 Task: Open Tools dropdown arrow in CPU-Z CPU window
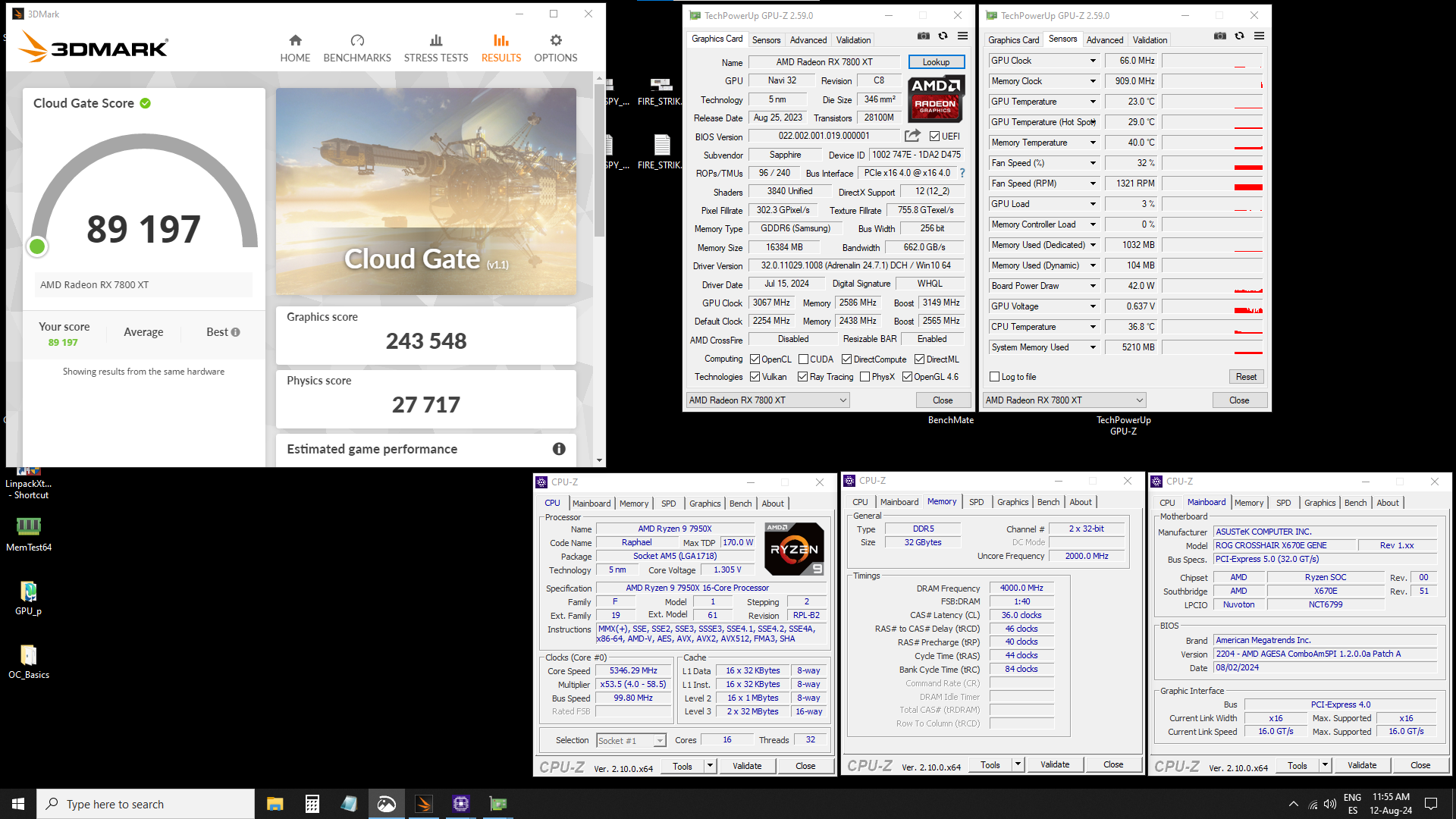click(710, 766)
